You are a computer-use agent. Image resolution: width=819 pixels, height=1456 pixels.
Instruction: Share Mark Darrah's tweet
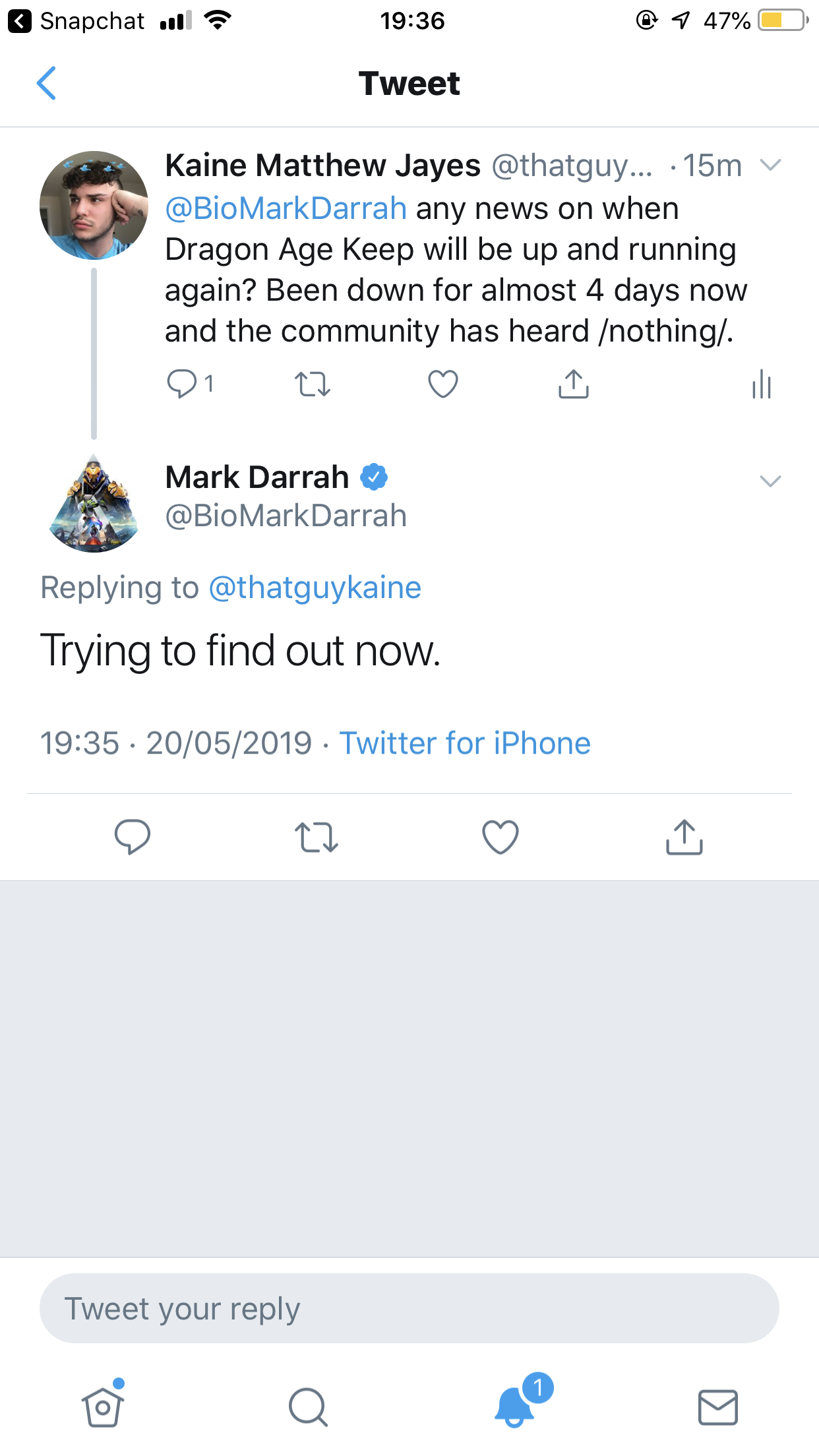click(x=684, y=837)
